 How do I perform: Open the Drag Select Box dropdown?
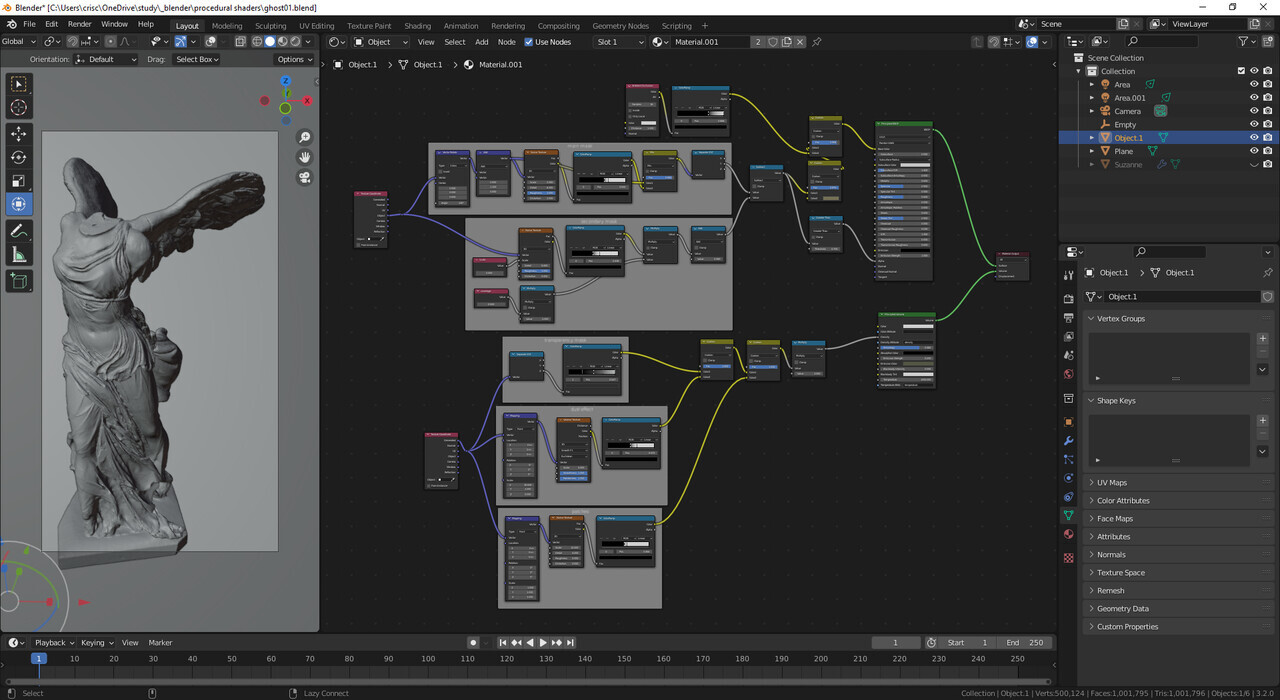pyautogui.click(x=196, y=59)
